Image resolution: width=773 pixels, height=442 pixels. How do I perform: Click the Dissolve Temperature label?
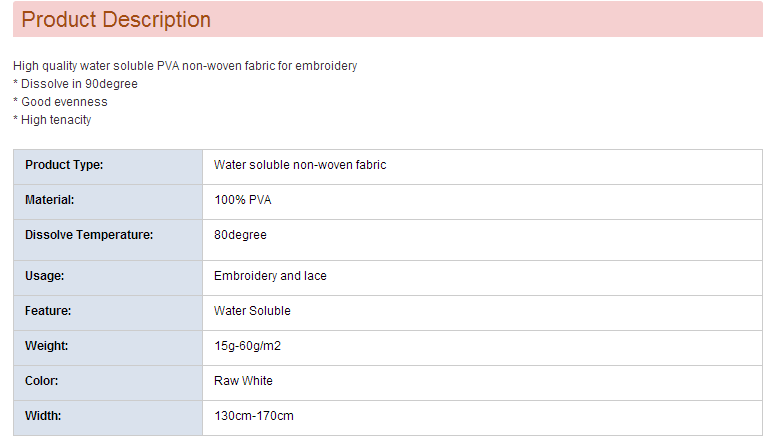89,235
